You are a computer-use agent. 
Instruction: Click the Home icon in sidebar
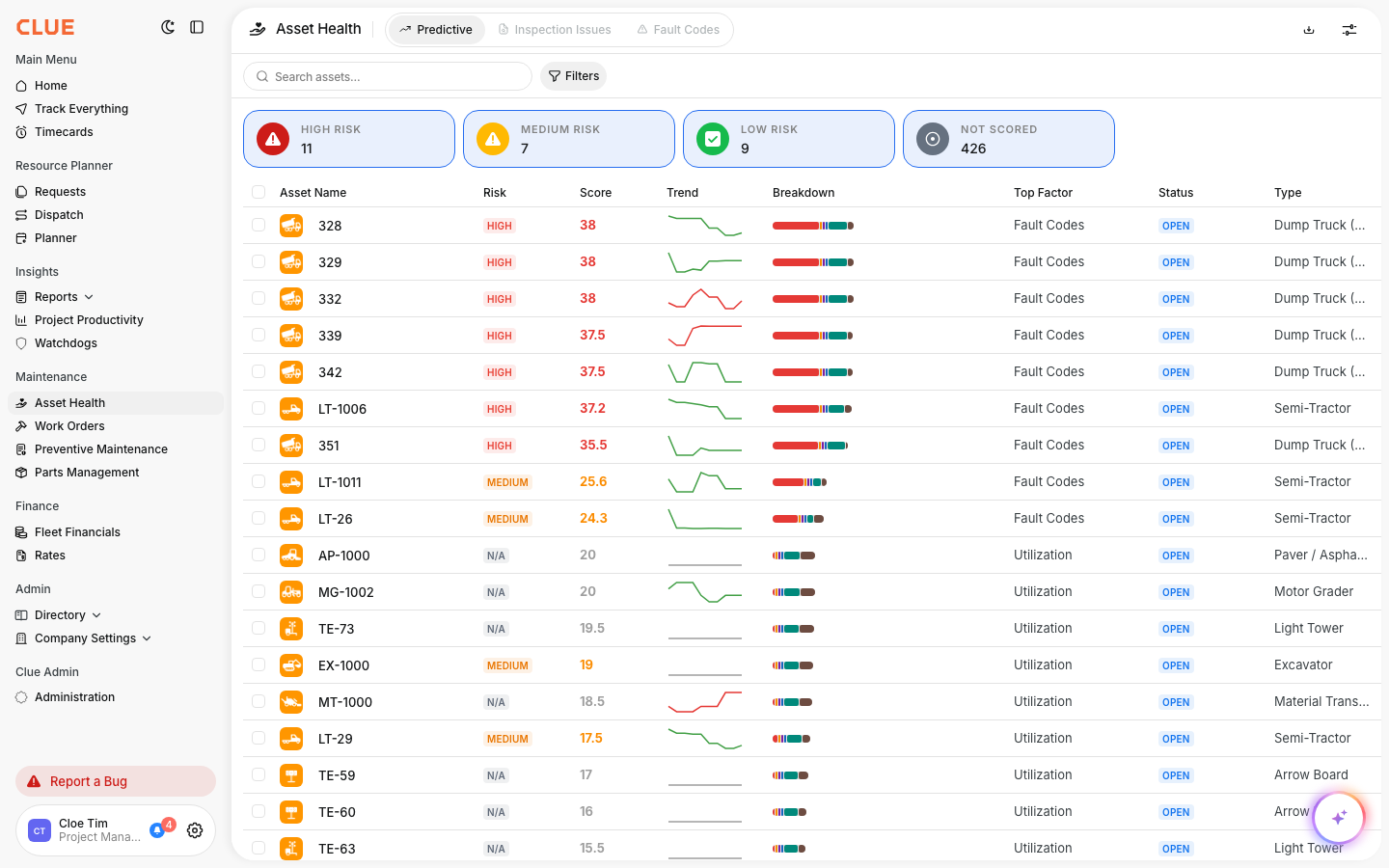pyautogui.click(x=21, y=86)
